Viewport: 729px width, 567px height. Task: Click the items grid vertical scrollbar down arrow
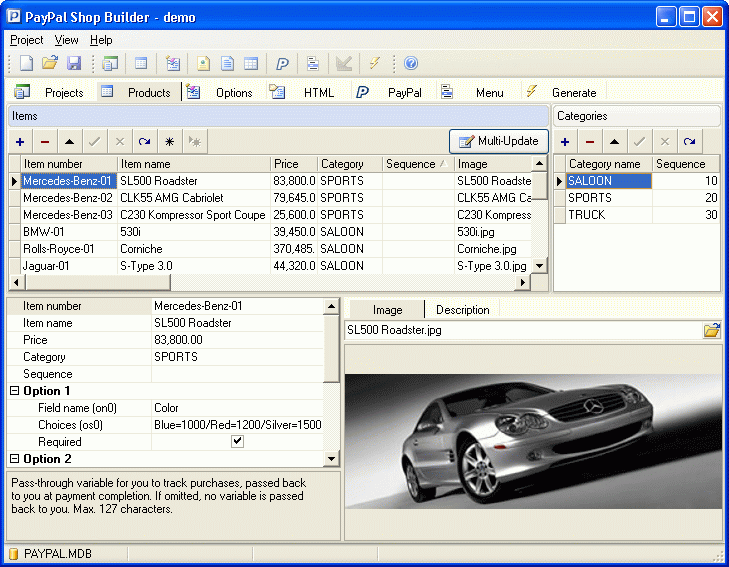[539, 266]
